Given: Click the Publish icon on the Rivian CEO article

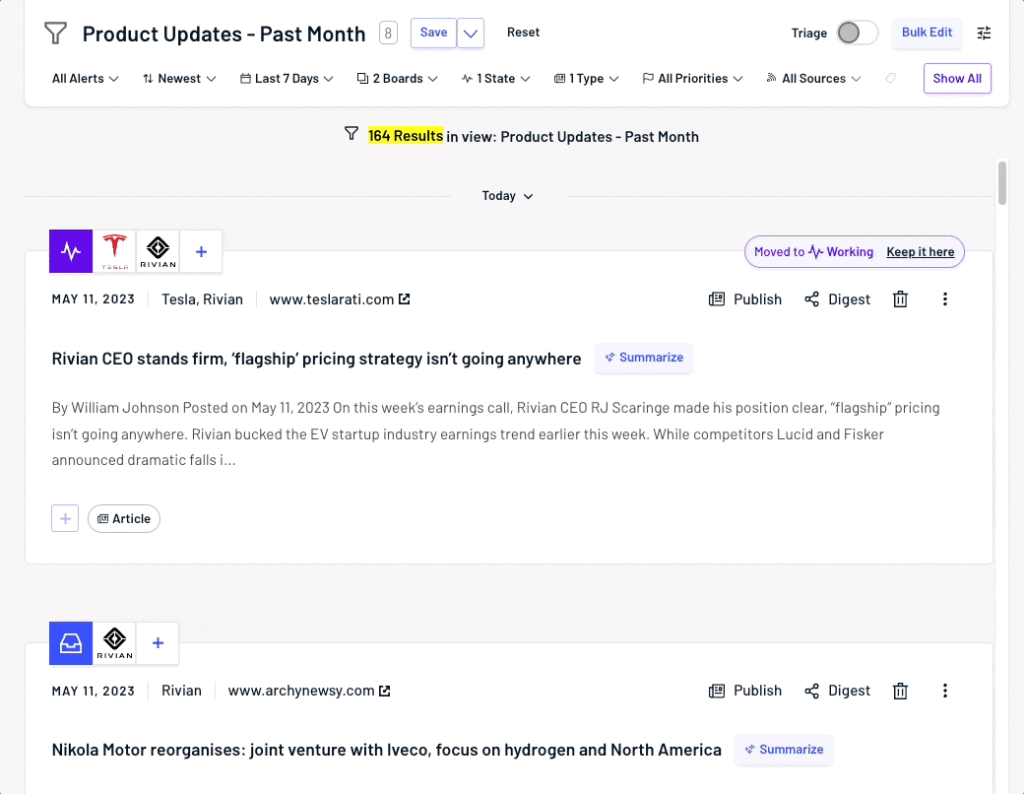Looking at the screenshot, I should (744, 299).
